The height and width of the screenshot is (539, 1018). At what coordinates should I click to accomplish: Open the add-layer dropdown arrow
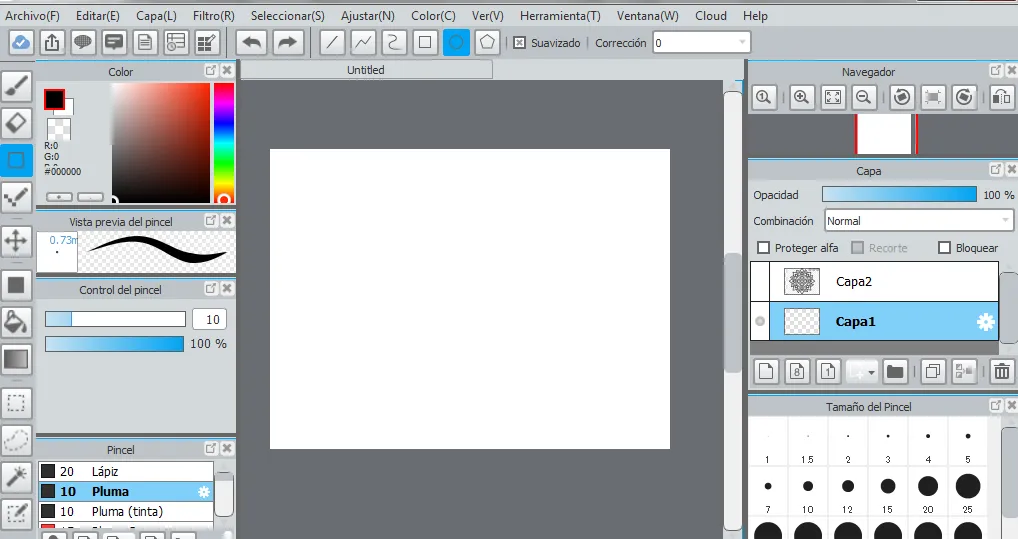[x=871, y=372]
